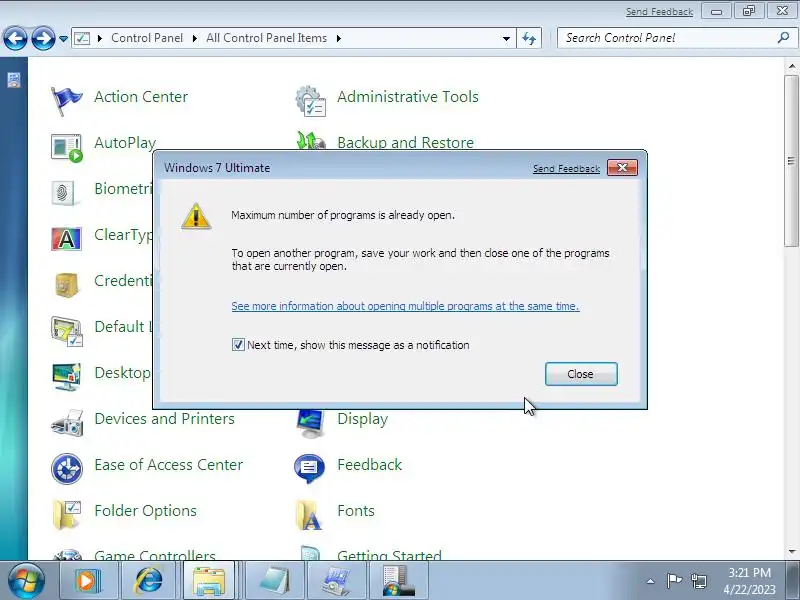The width and height of the screenshot is (800, 600).
Task: Click the small sidebar icon at top left
Action: [14, 80]
